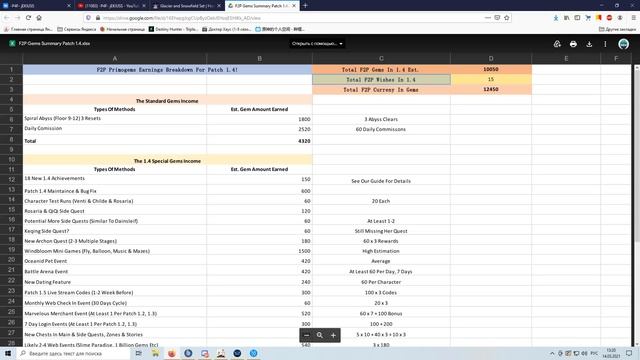640x360 pixels.
Task: Open the 'Другие закладки' bookmarks folder
Action: (x=617, y=29)
